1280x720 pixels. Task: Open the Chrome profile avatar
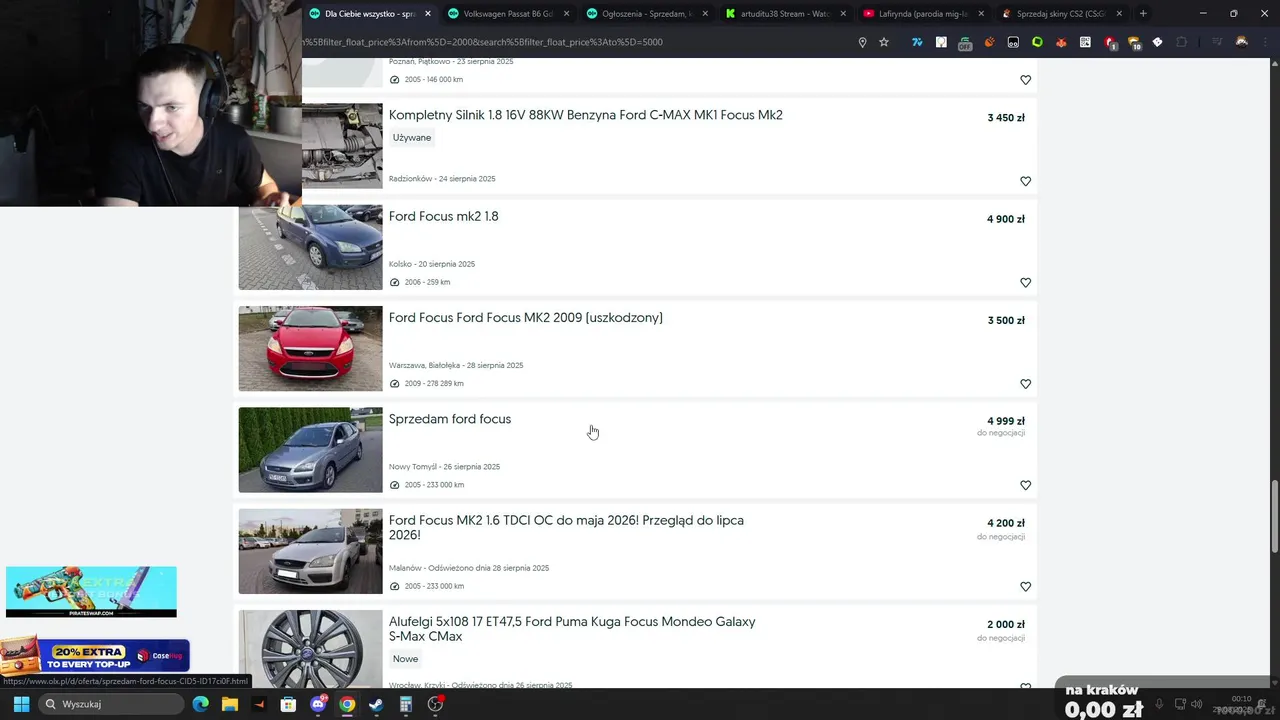(x=1241, y=42)
